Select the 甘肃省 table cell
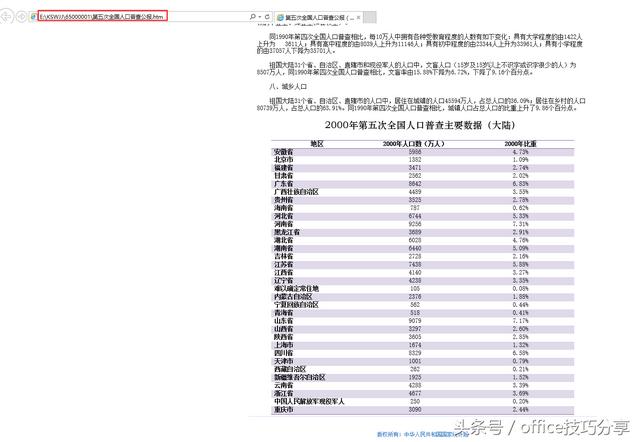640x442 pixels. [x=283, y=176]
